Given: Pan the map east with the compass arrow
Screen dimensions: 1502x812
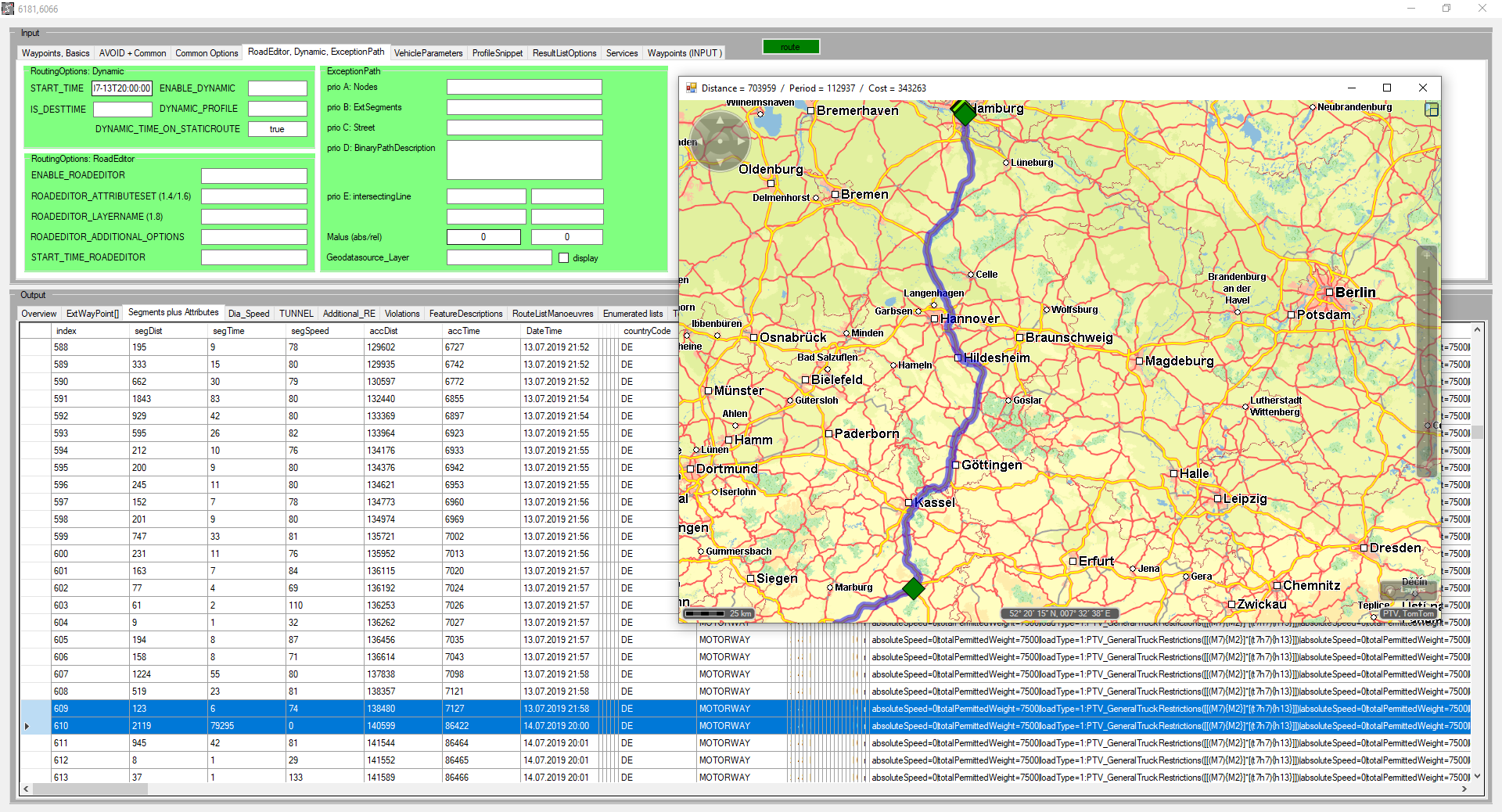Looking at the screenshot, I should click(x=741, y=142).
